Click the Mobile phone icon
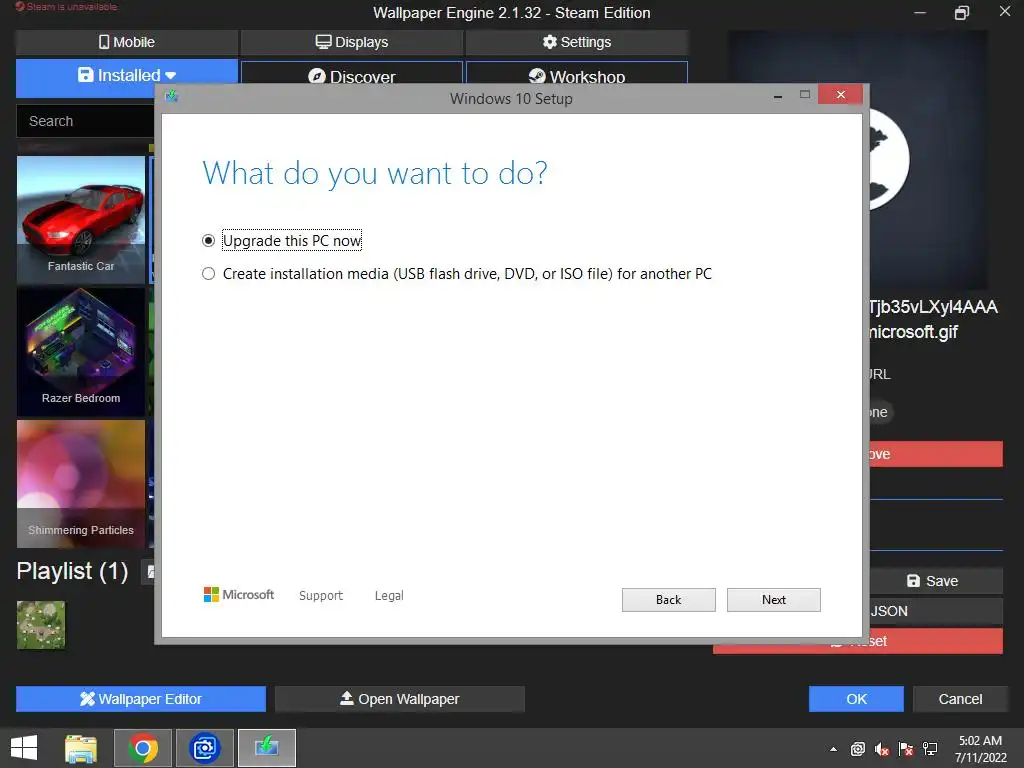This screenshot has width=1024, height=768. coord(104,42)
